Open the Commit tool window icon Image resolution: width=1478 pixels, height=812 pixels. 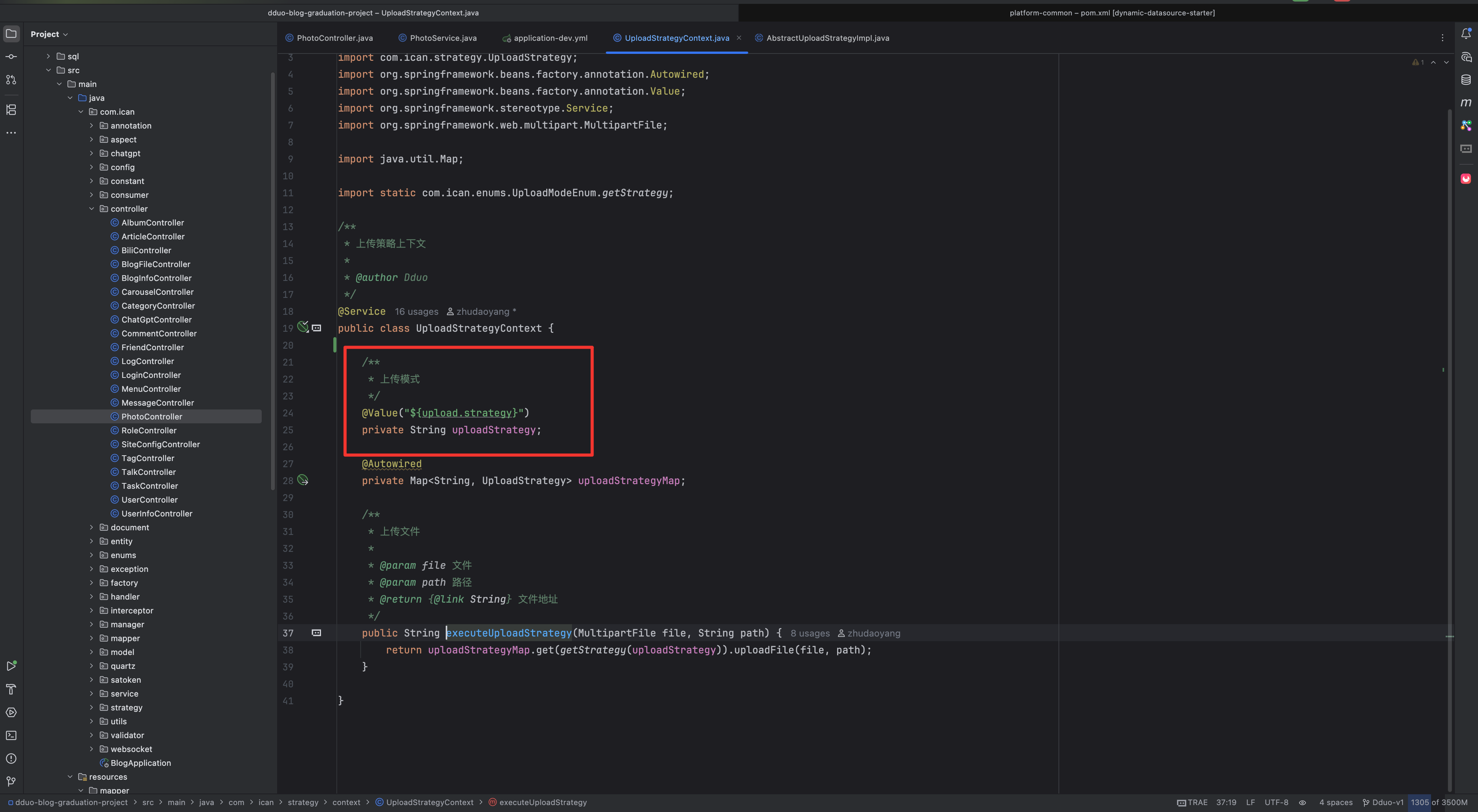pos(11,57)
